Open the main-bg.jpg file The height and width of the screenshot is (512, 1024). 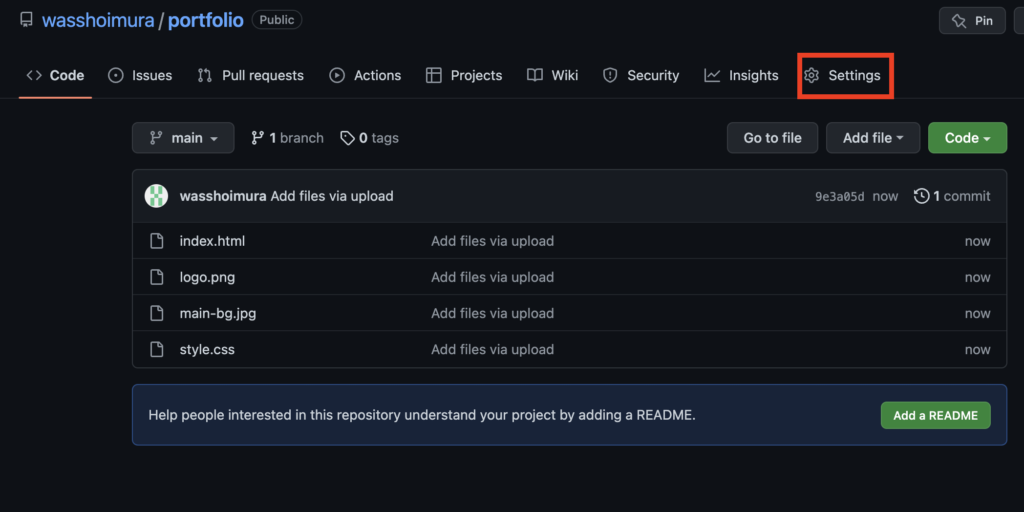(x=217, y=313)
